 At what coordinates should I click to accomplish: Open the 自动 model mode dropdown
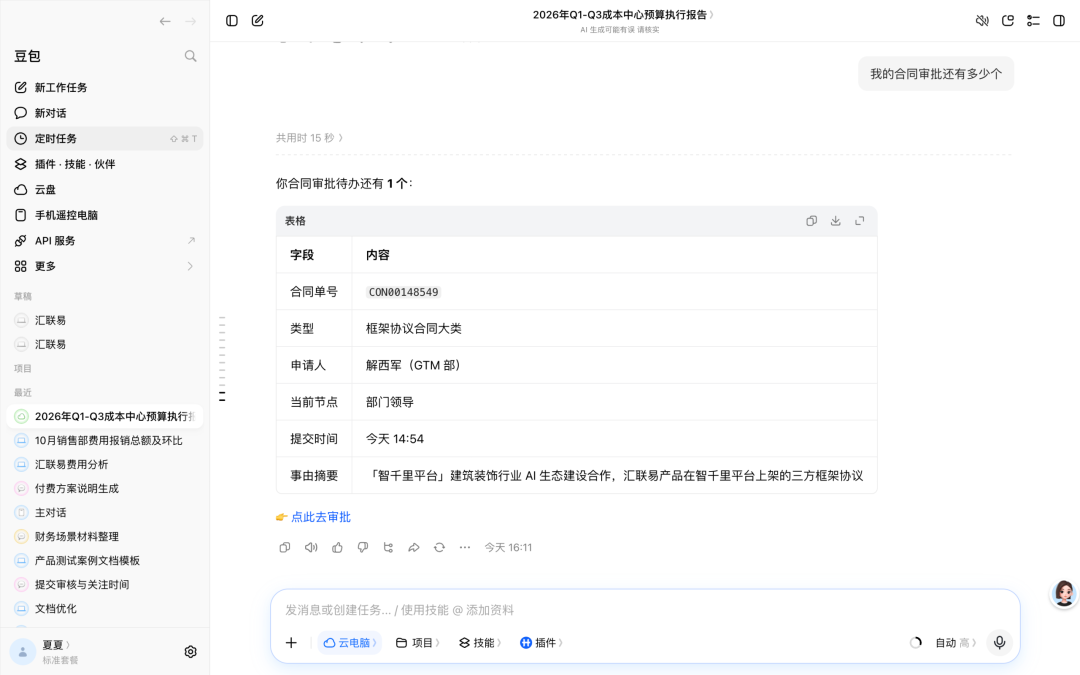pyautogui.click(x=955, y=643)
